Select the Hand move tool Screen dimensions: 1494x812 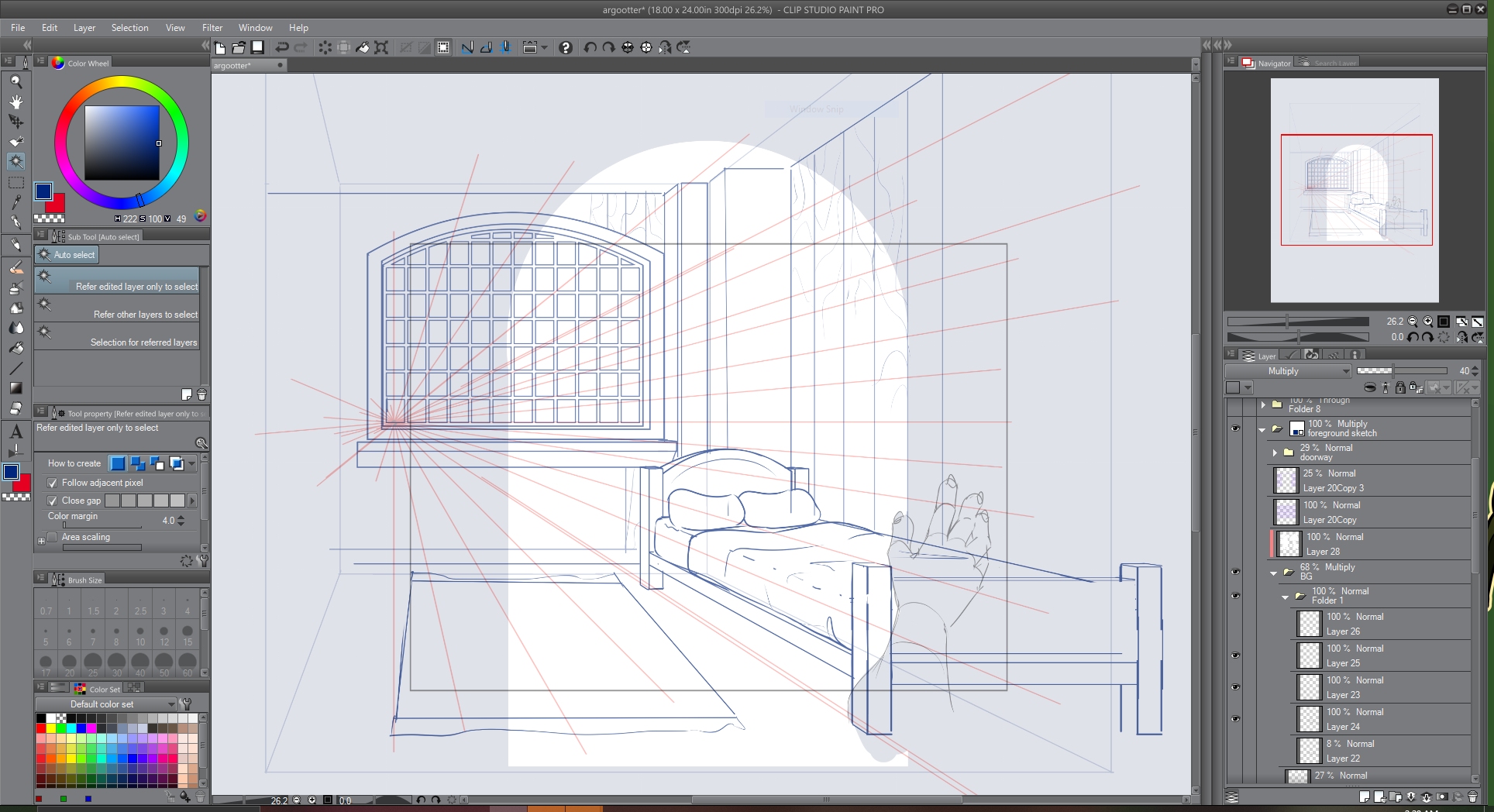point(15,101)
